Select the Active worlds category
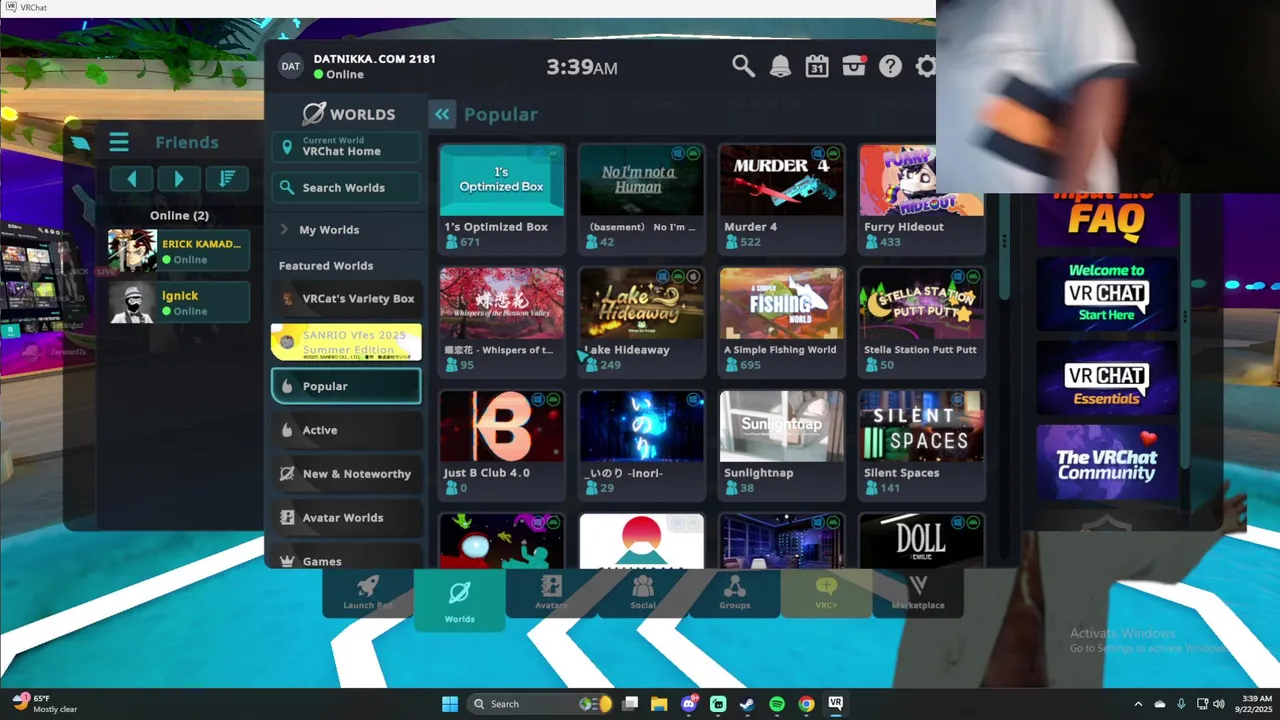This screenshot has width=1280, height=720. click(x=346, y=430)
